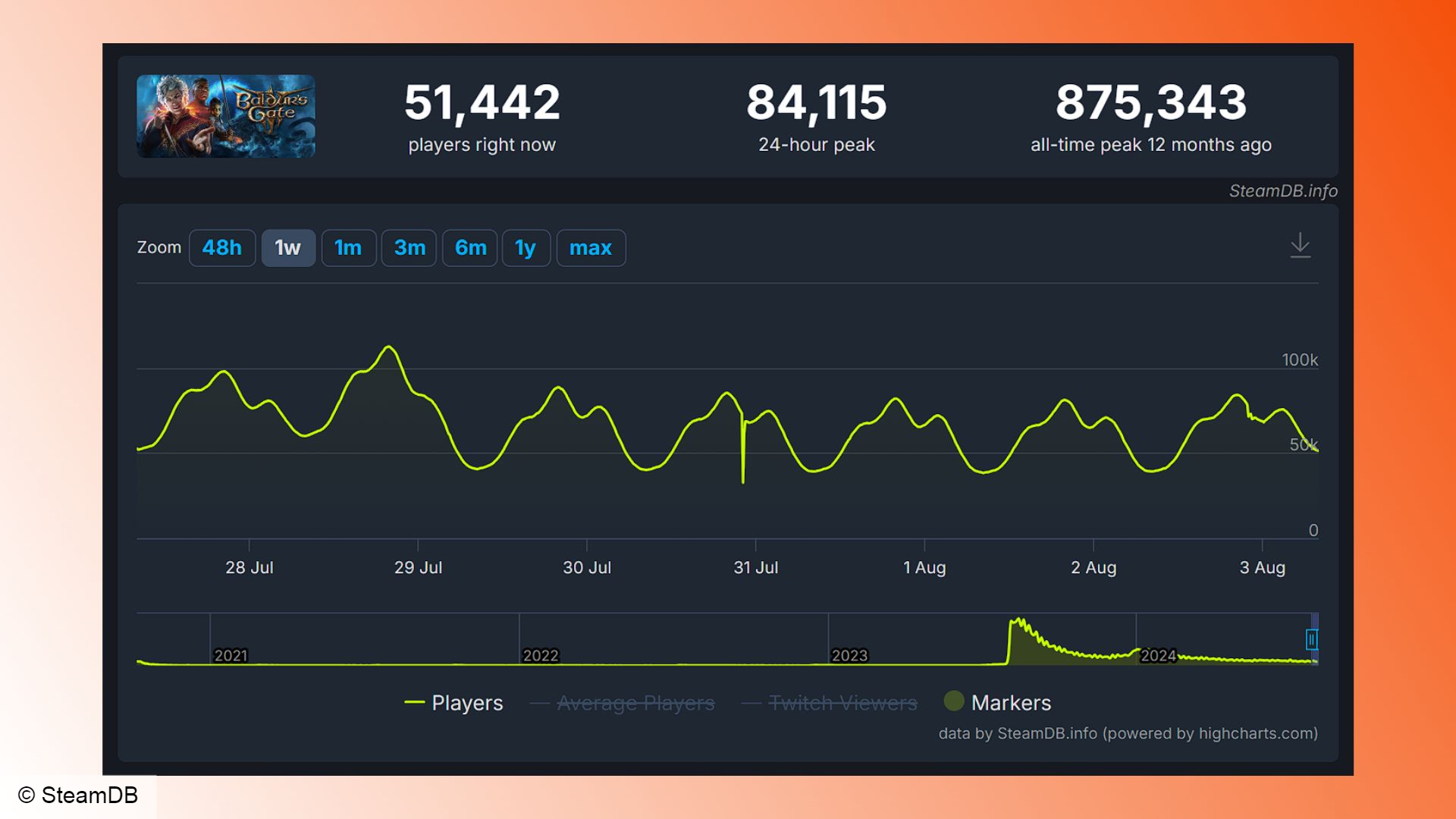This screenshot has width=1456, height=819.
Task: Select the 1y zoom level
Action: (x=527, y=247)
